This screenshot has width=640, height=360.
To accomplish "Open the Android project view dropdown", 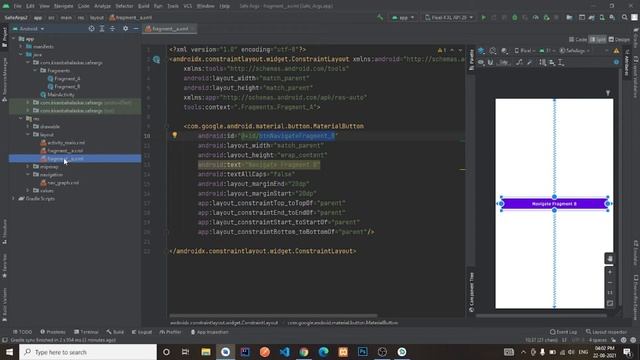I will point(29,29).
